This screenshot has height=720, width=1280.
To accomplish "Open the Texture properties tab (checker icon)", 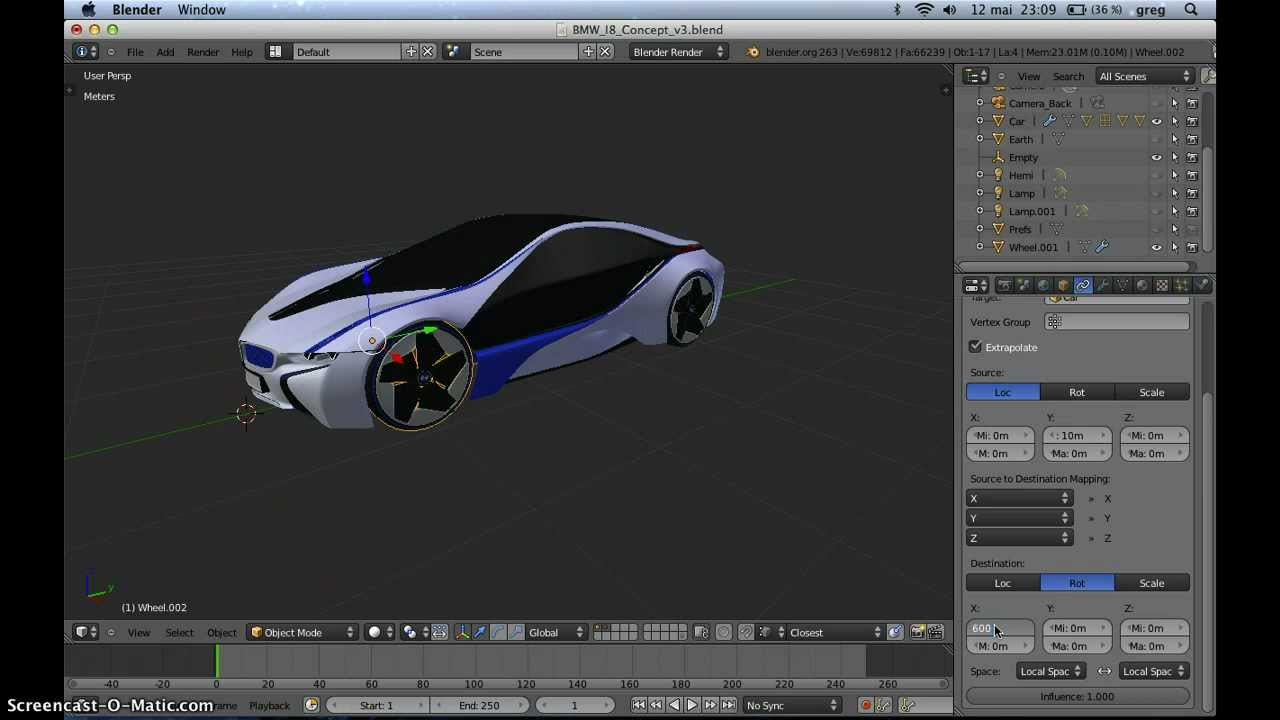I will (x=1162, y=286).
